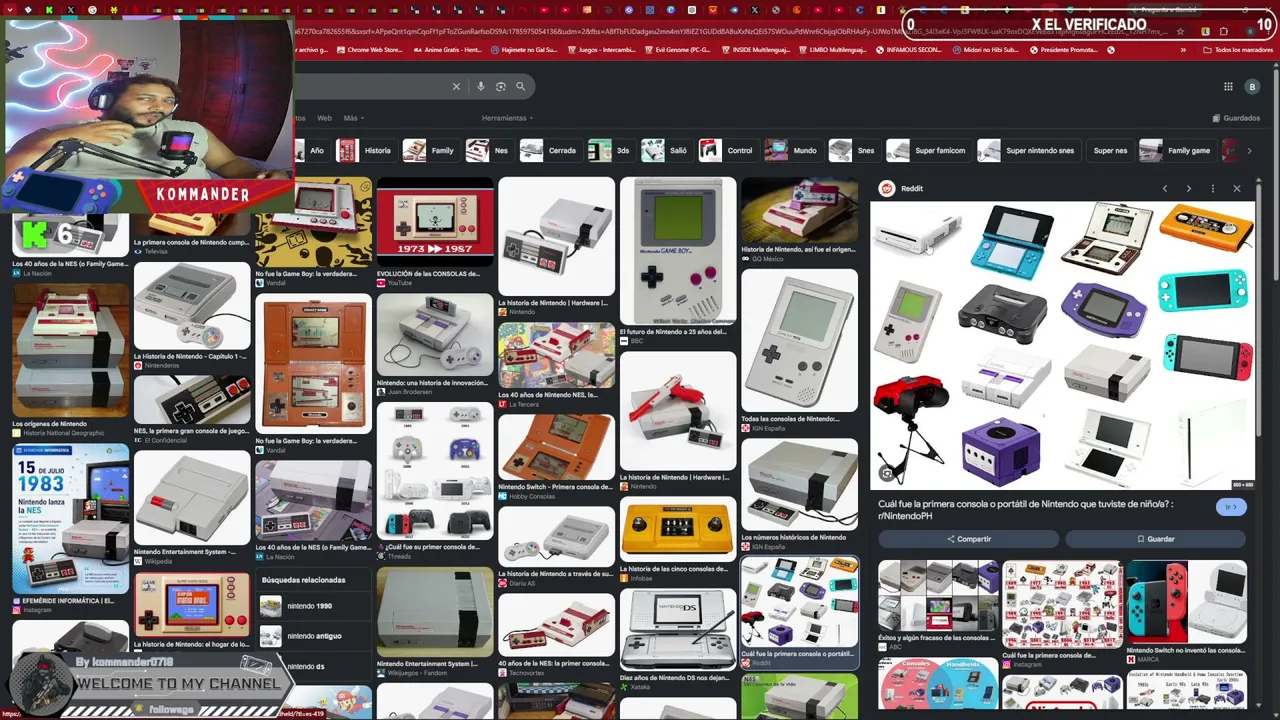Go to the previous image in the preview panel
Image resolution: width=1280 pixels, height=720 pixels.
coord(1165,189)
